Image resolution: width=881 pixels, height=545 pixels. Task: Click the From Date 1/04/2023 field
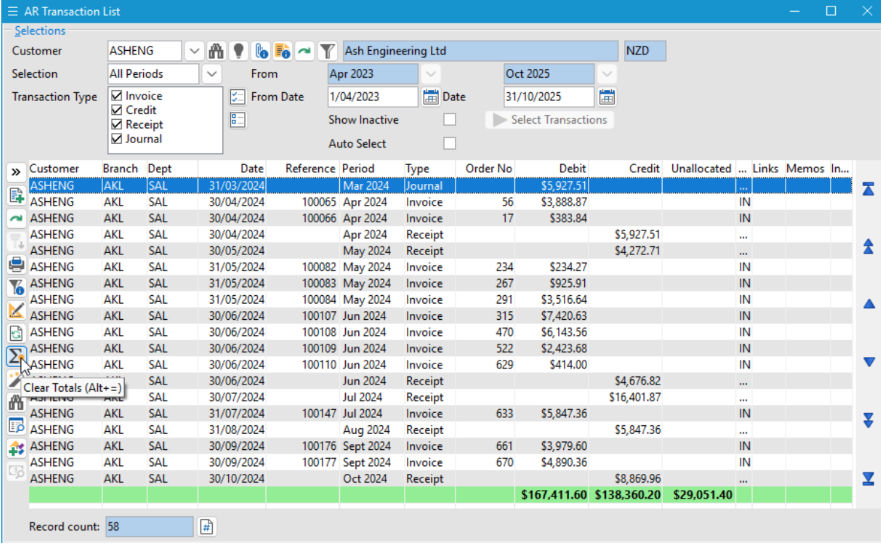373,97
